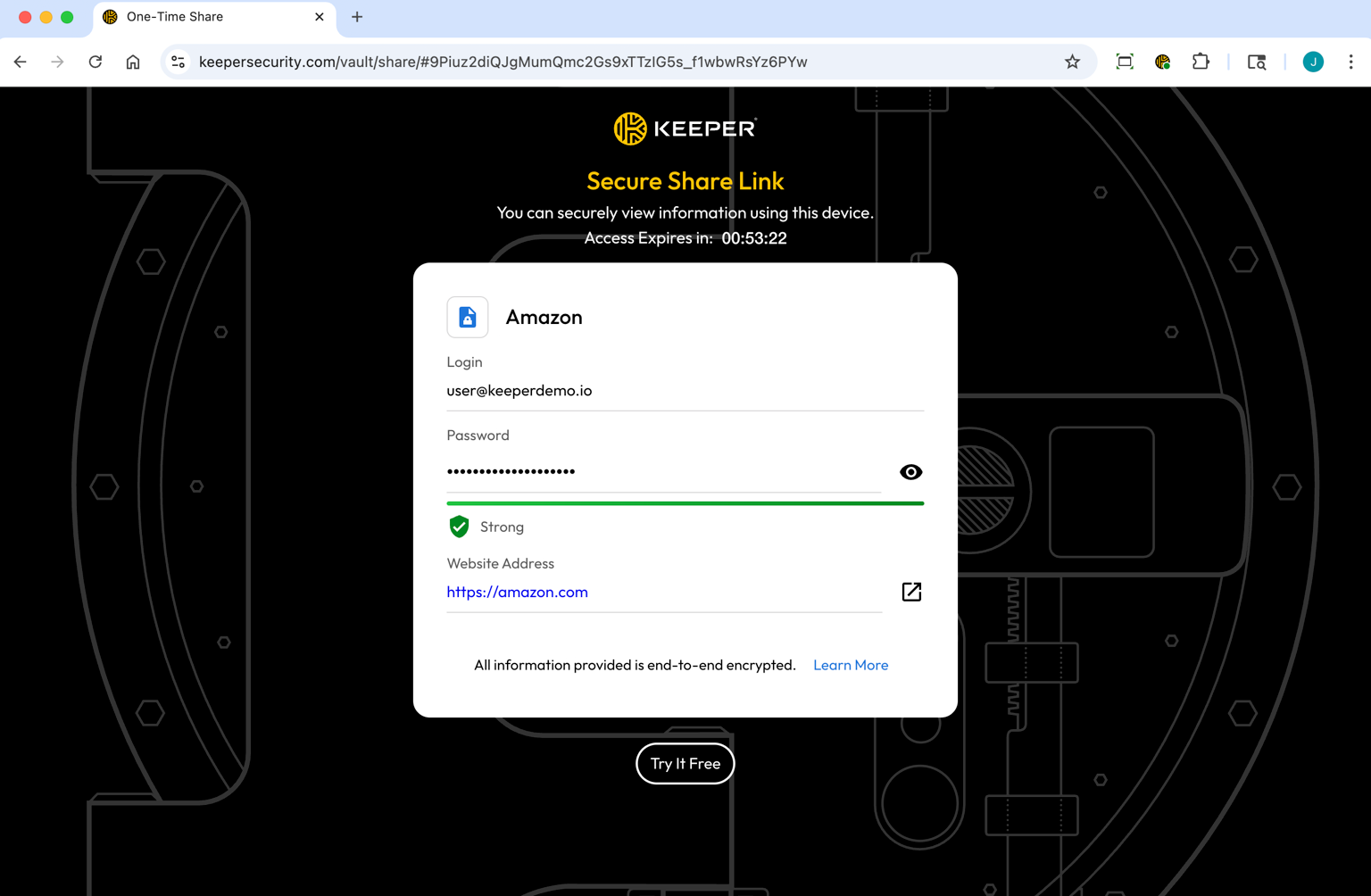Open the screen capture tool icon
1371x896 pixels.
[1124, 62]
